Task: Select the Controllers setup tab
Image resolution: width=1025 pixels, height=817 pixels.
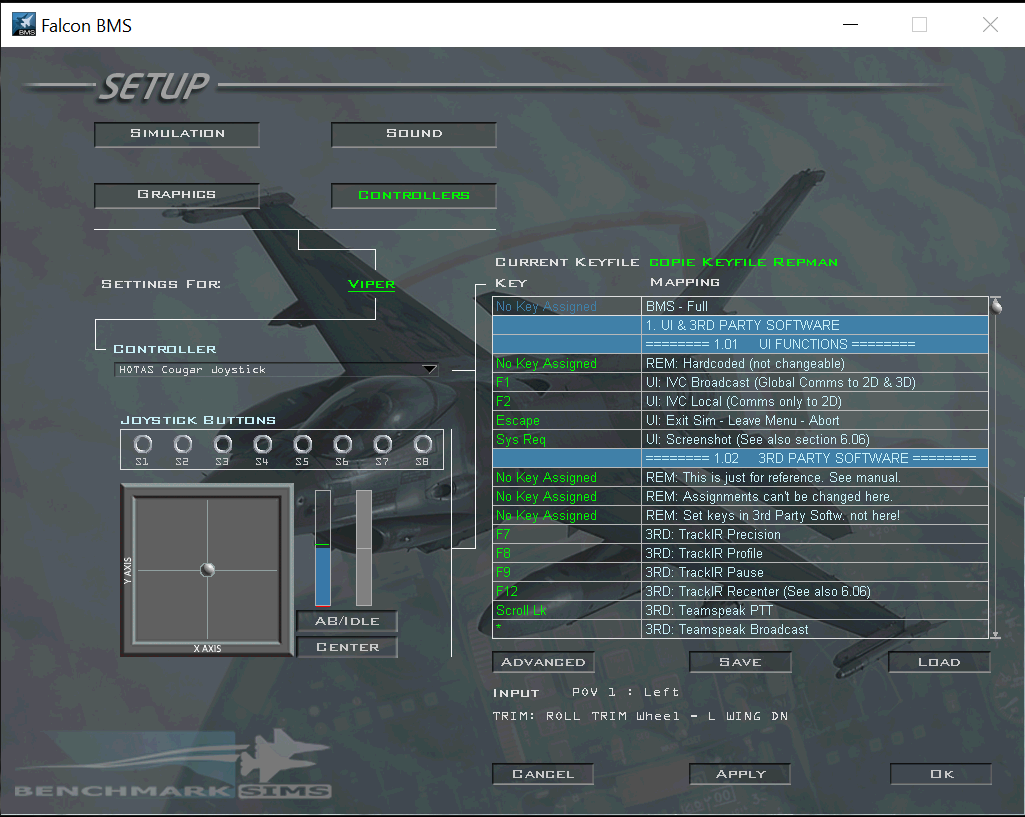Action: point(414,195)
